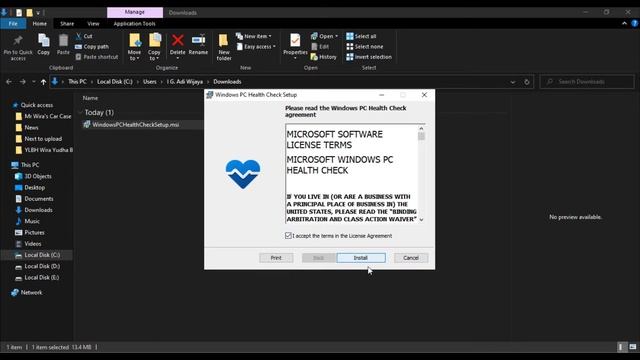Go back in Explorer navigation

(x=9, y=82)
